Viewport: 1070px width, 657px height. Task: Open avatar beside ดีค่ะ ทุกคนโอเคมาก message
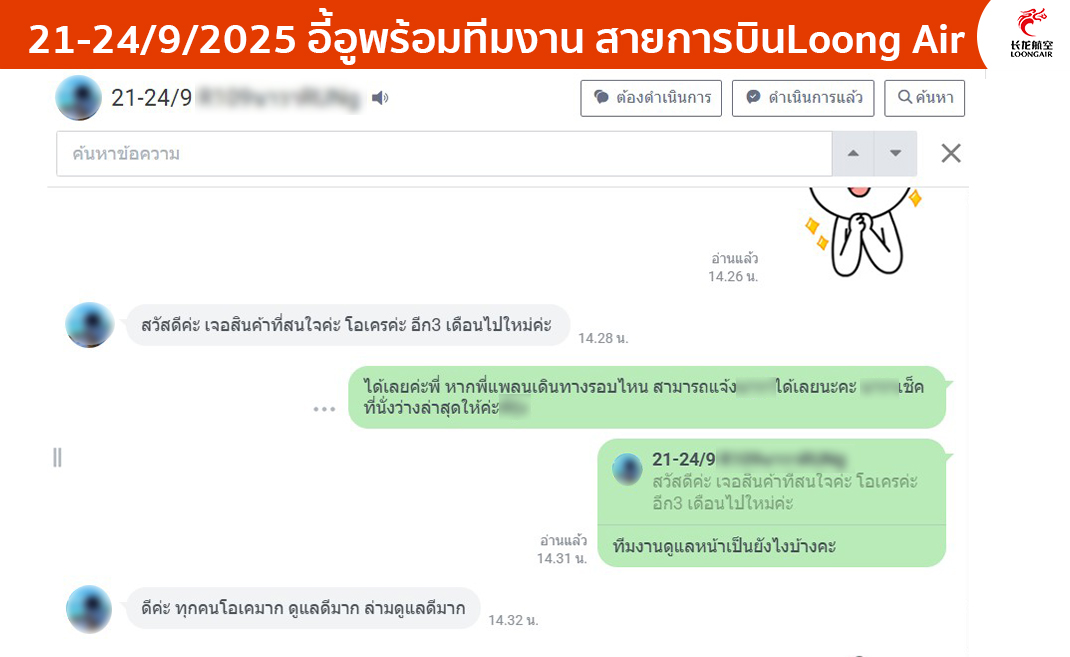pyautogui.click(x=89, y=609)
